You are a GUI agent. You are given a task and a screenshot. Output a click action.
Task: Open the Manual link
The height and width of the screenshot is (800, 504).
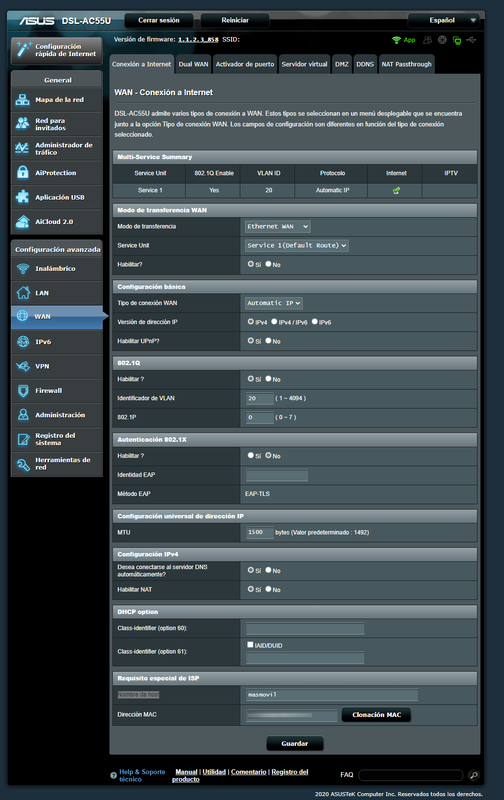(186, 772)
